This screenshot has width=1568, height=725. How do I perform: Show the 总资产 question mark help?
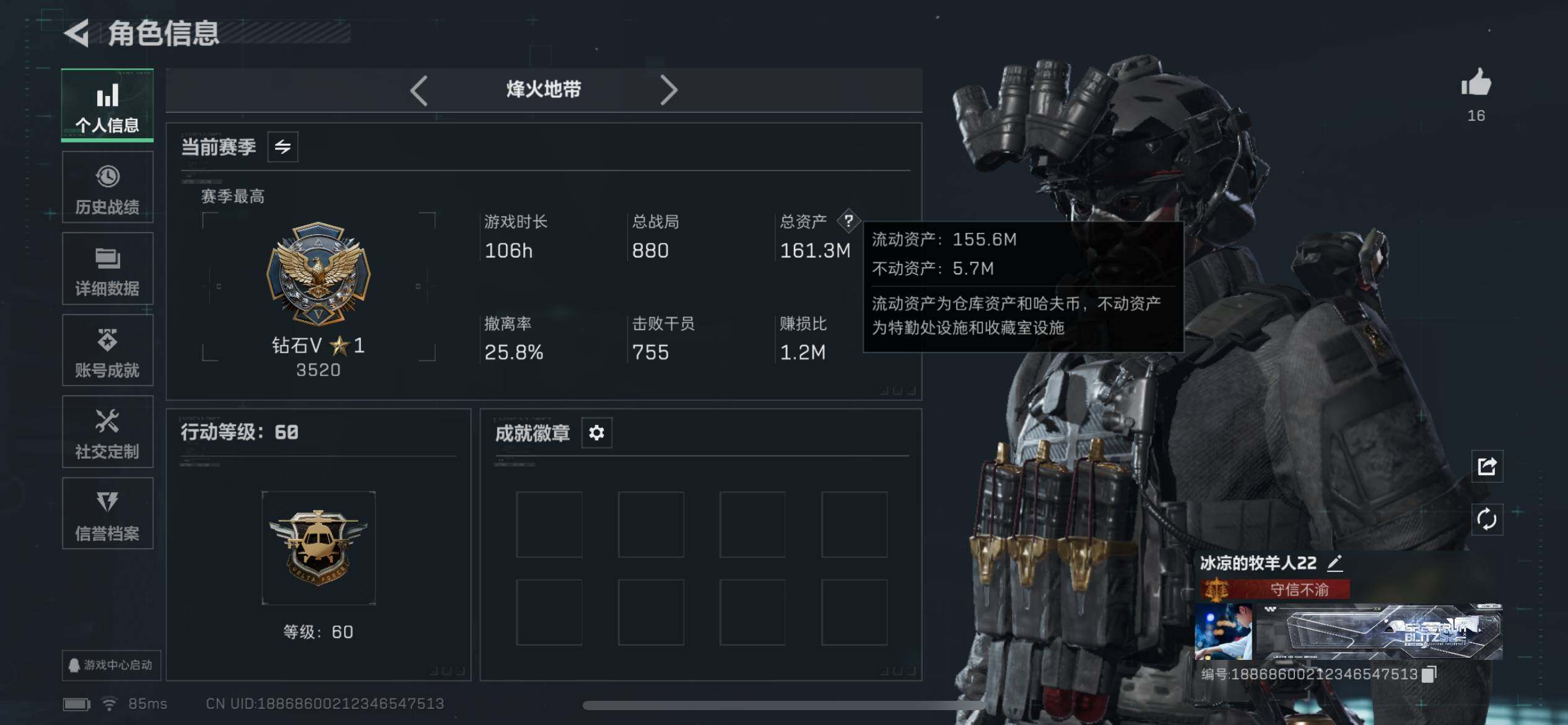(848, 221)
